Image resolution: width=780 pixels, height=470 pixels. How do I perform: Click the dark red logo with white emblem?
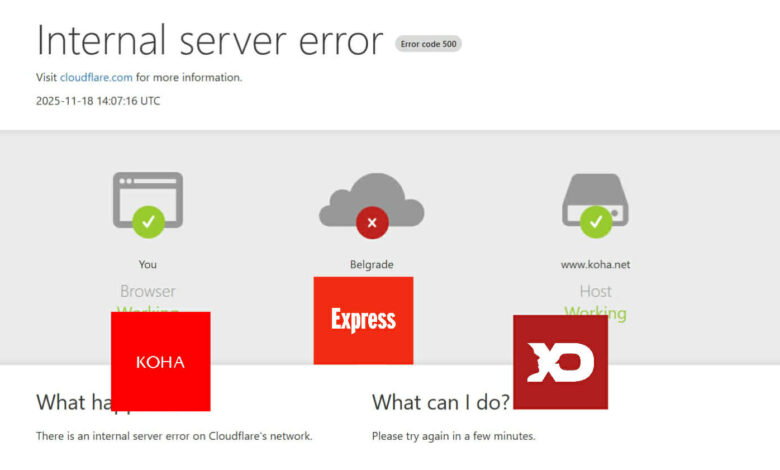click(560, 362)
